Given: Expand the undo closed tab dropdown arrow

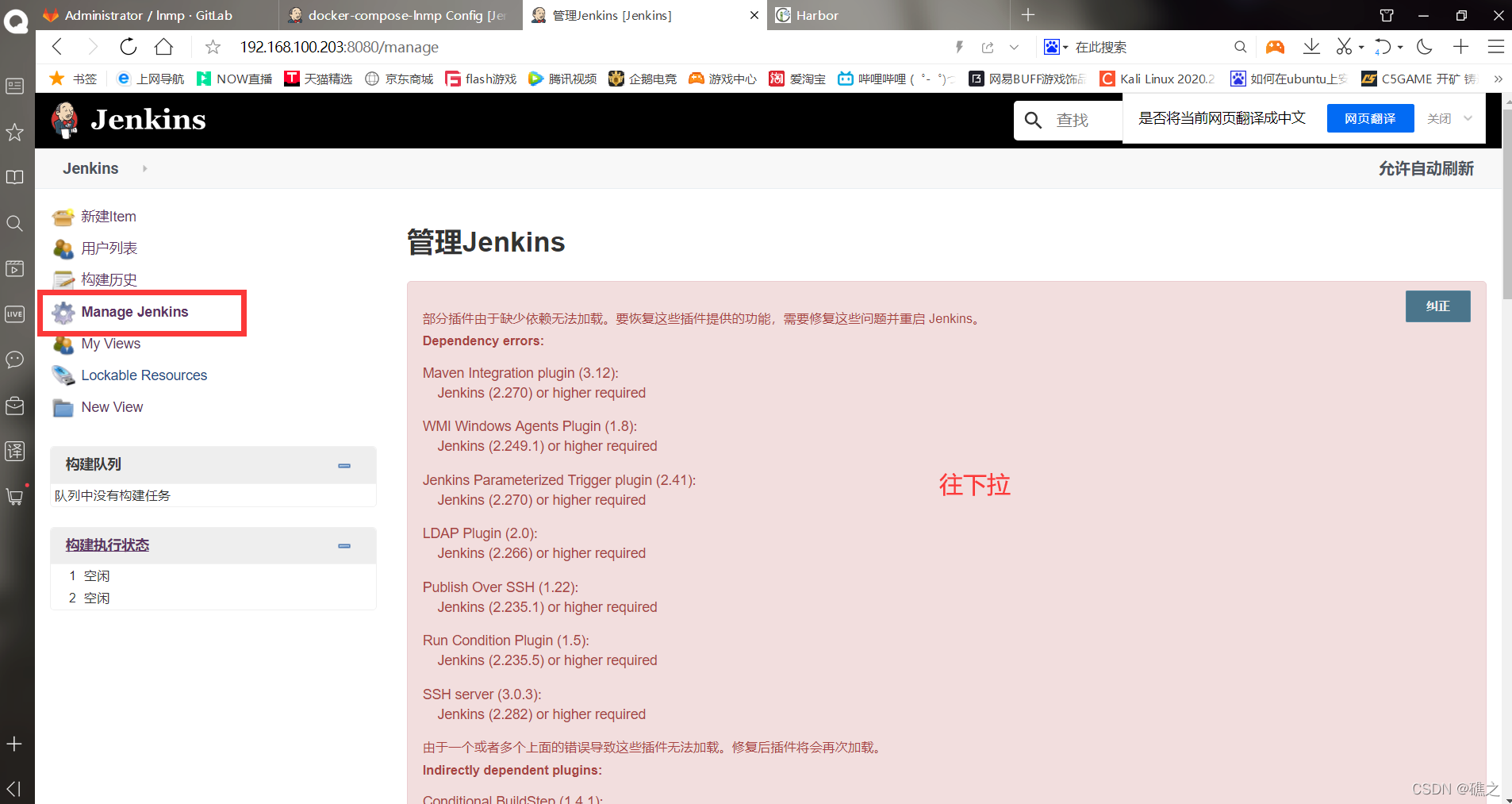Looking at the screenshot, I should pyautogui.click(x=1400, y=48).
